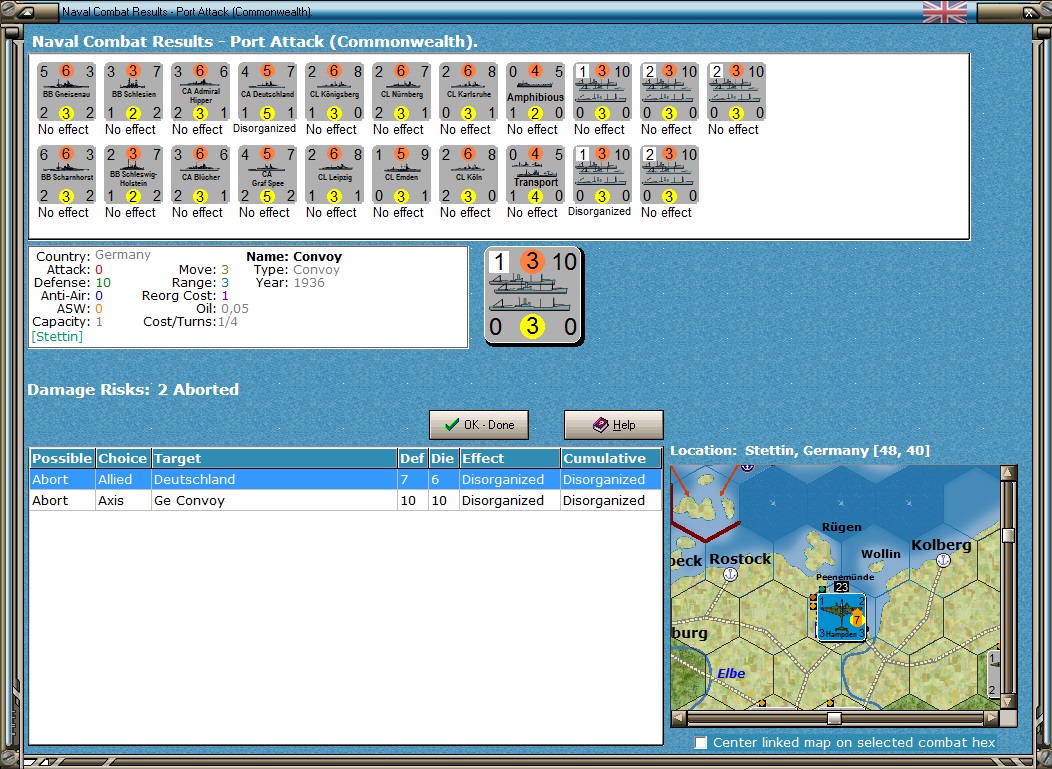Enable Center linked map on combat hex
This screenshot has height=769, width=1052.
coord(701,743)
